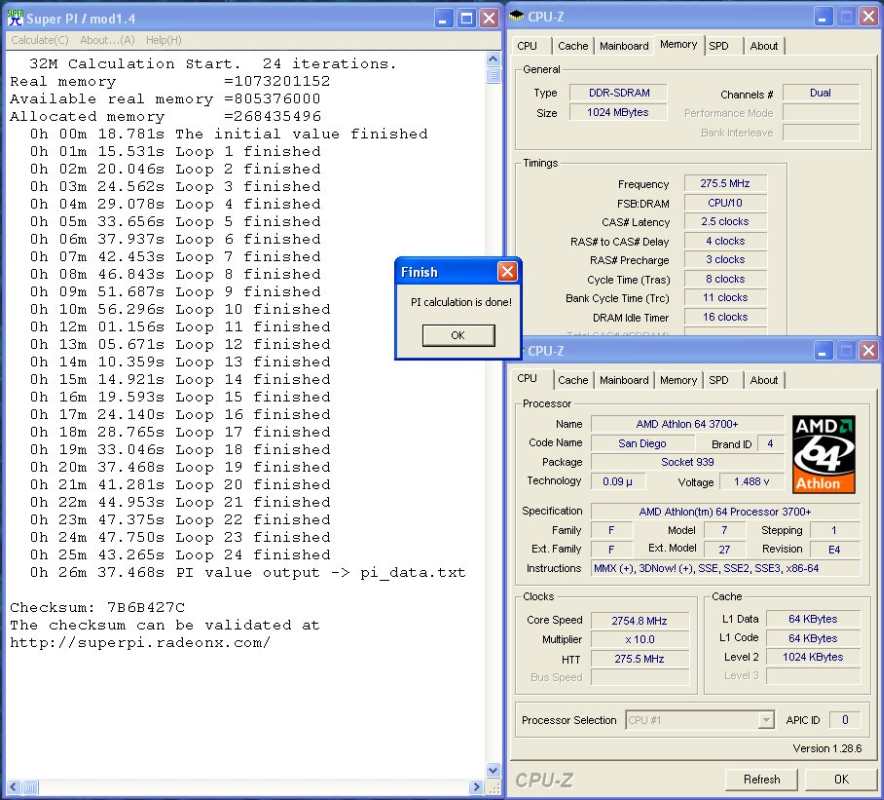
Task: Minimize the Super PI window
Action: (x=444, y=19)
